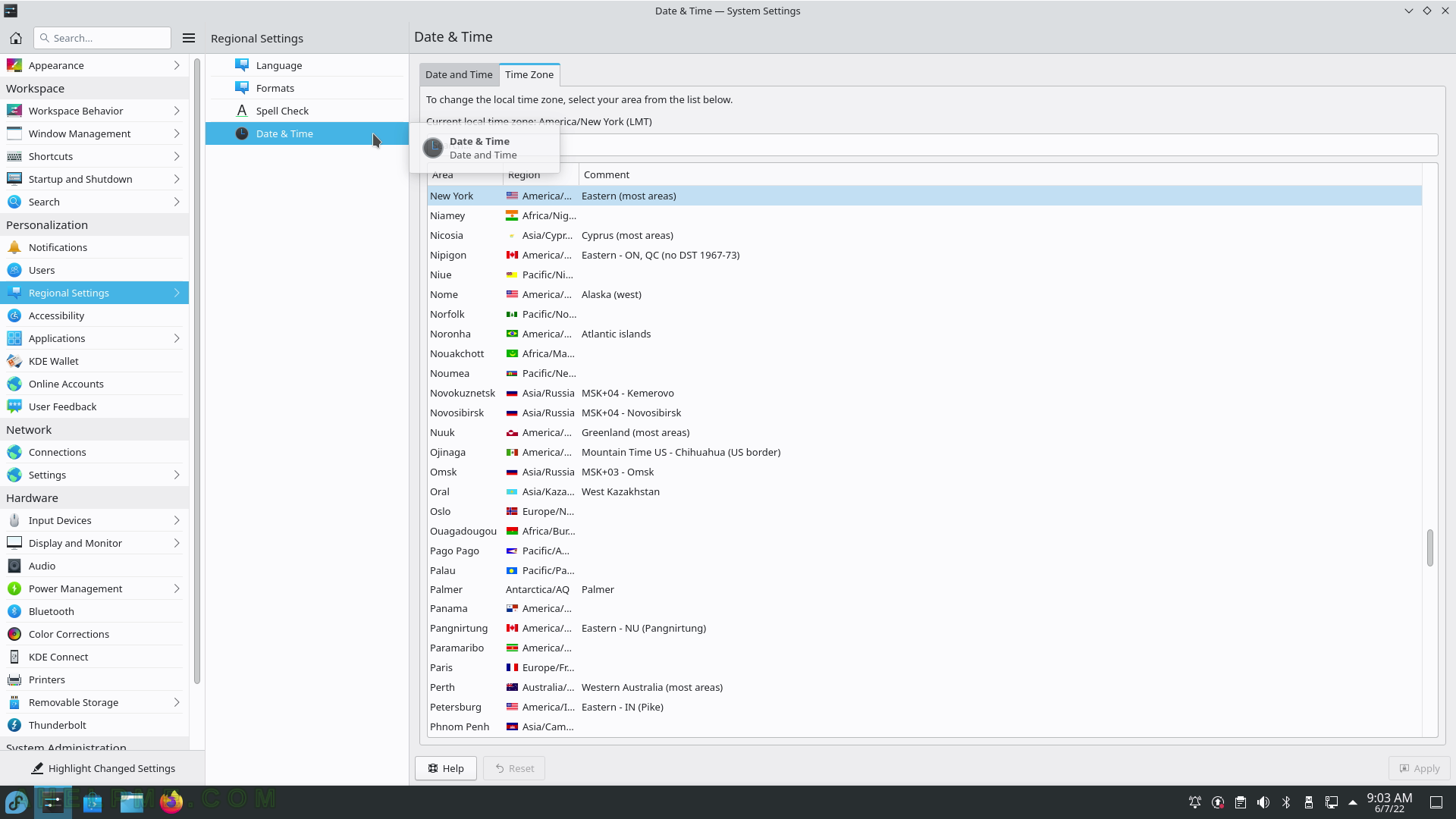
Task: Open the Fedora application launcher
Action: pyautogui.click(x=17, y=802)
